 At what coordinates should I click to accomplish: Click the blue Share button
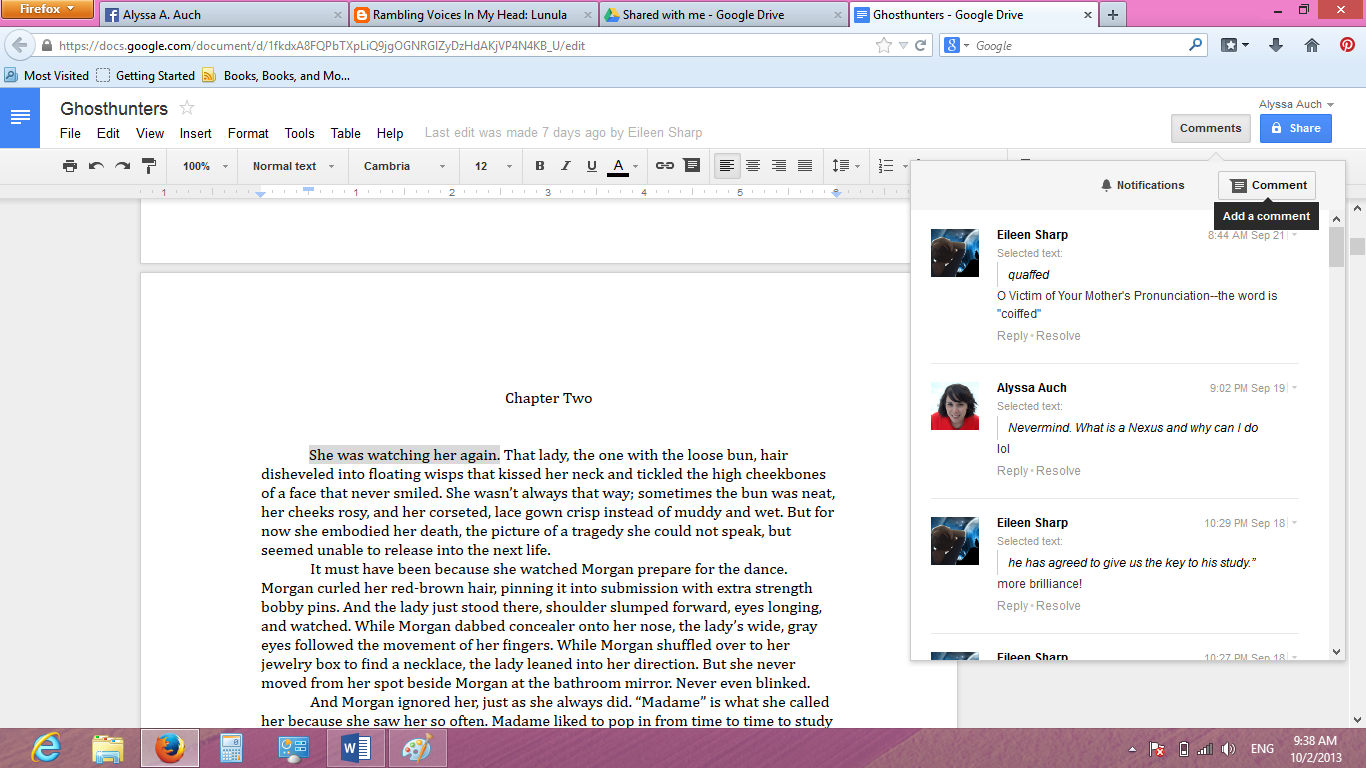tap(1296, 128)
